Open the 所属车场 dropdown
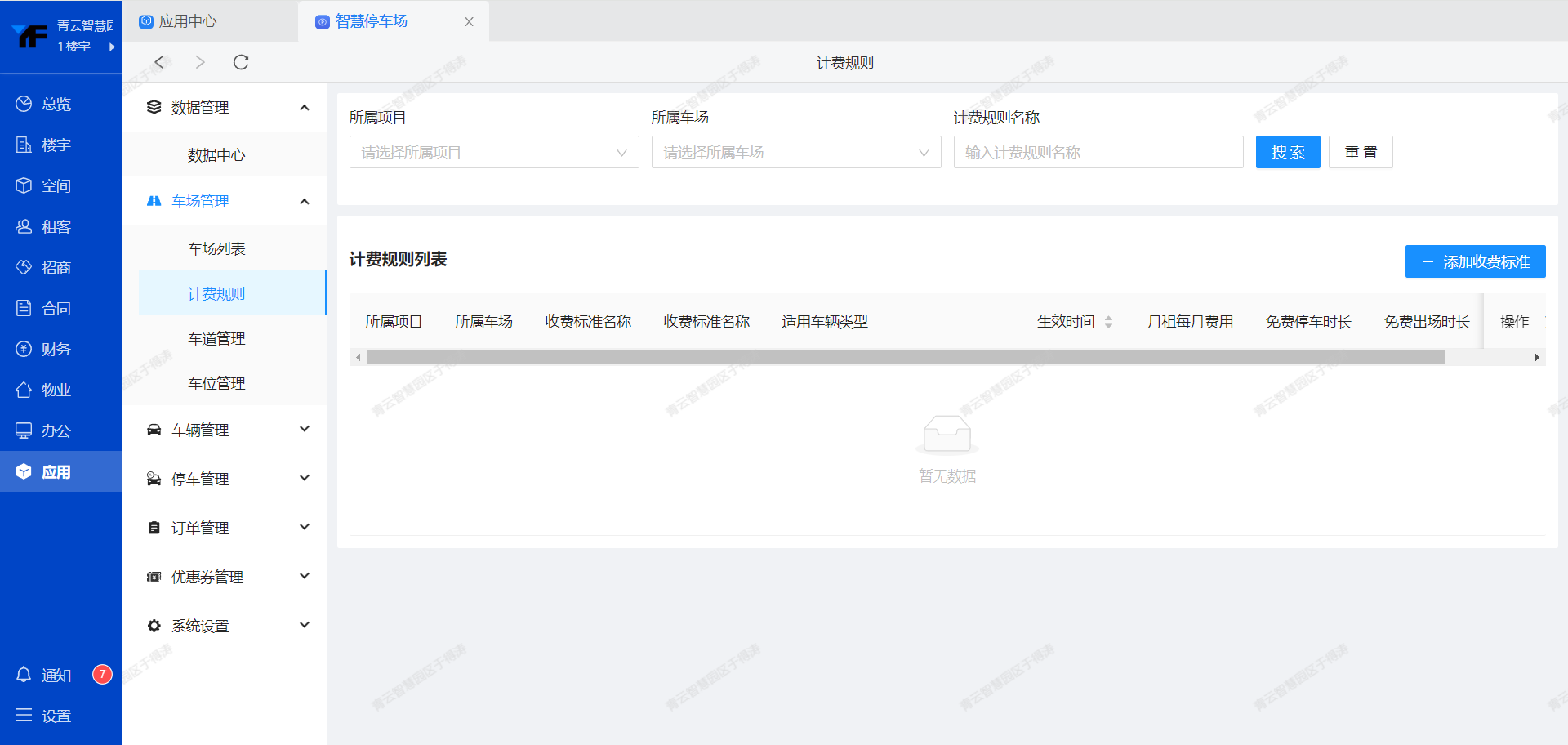The height and width of the screenshot is (745, 1568). coord(795,153)
